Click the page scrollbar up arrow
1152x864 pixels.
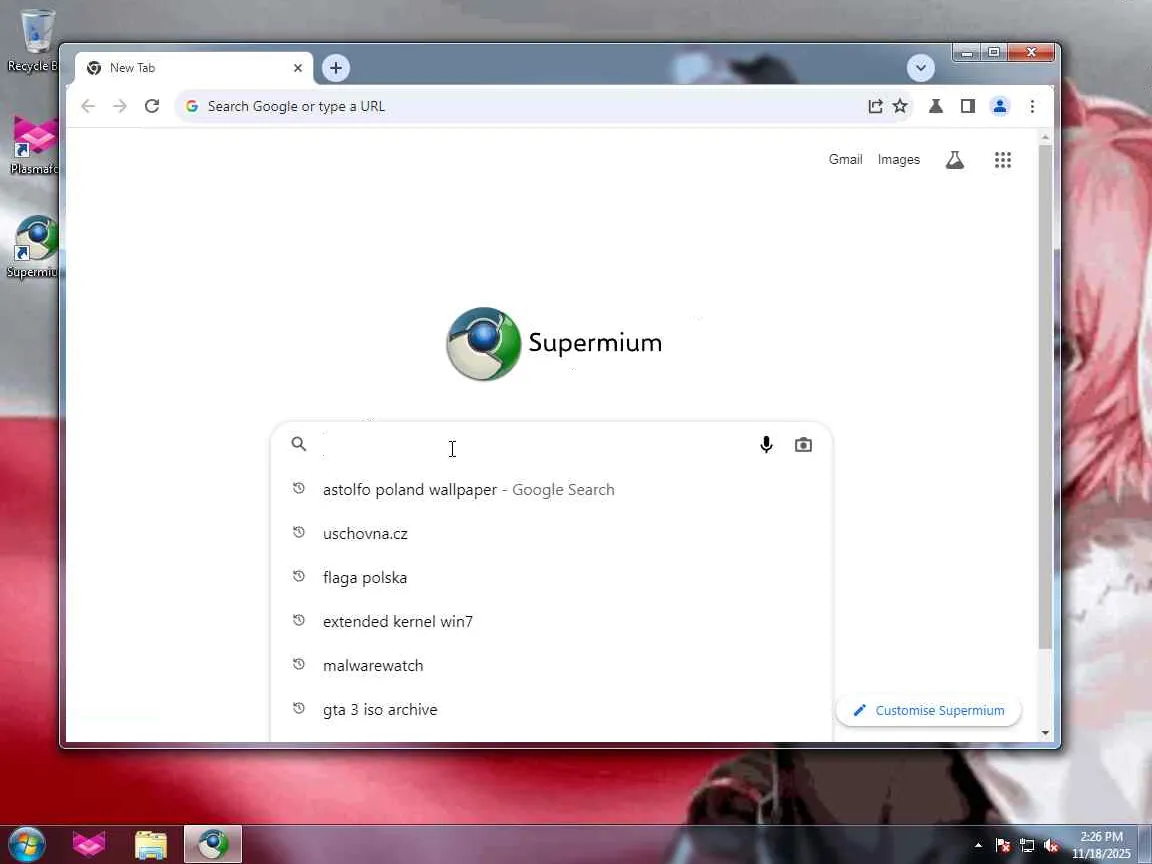1045,137
